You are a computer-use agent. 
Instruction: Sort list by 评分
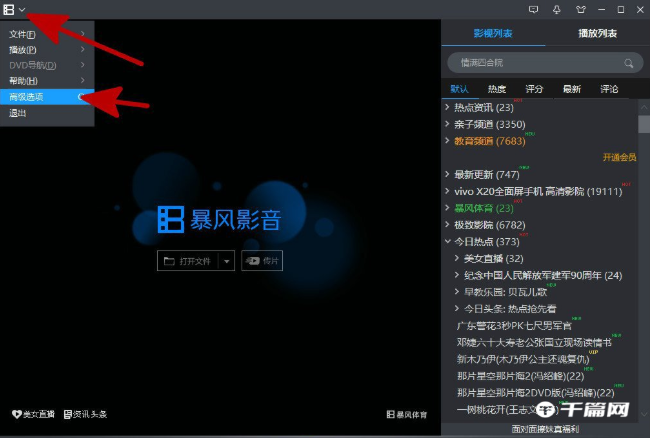534,89
